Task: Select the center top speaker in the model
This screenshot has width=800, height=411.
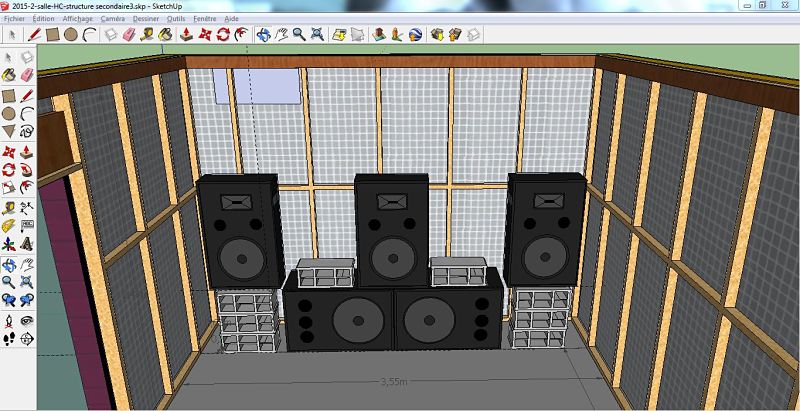Action: click(x=391, y=230)
